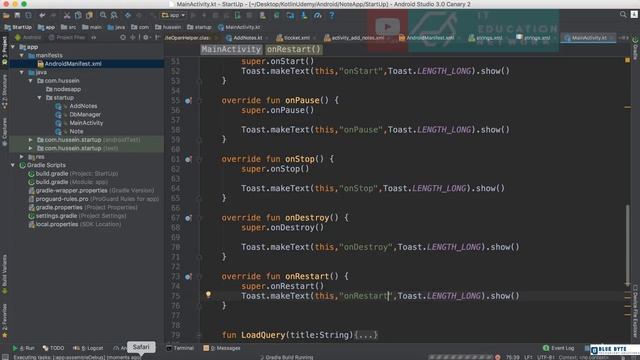Click the Open folder toolbar icon
The height and width of the screenshot is (360, 640).
click(x=6, y=16)
